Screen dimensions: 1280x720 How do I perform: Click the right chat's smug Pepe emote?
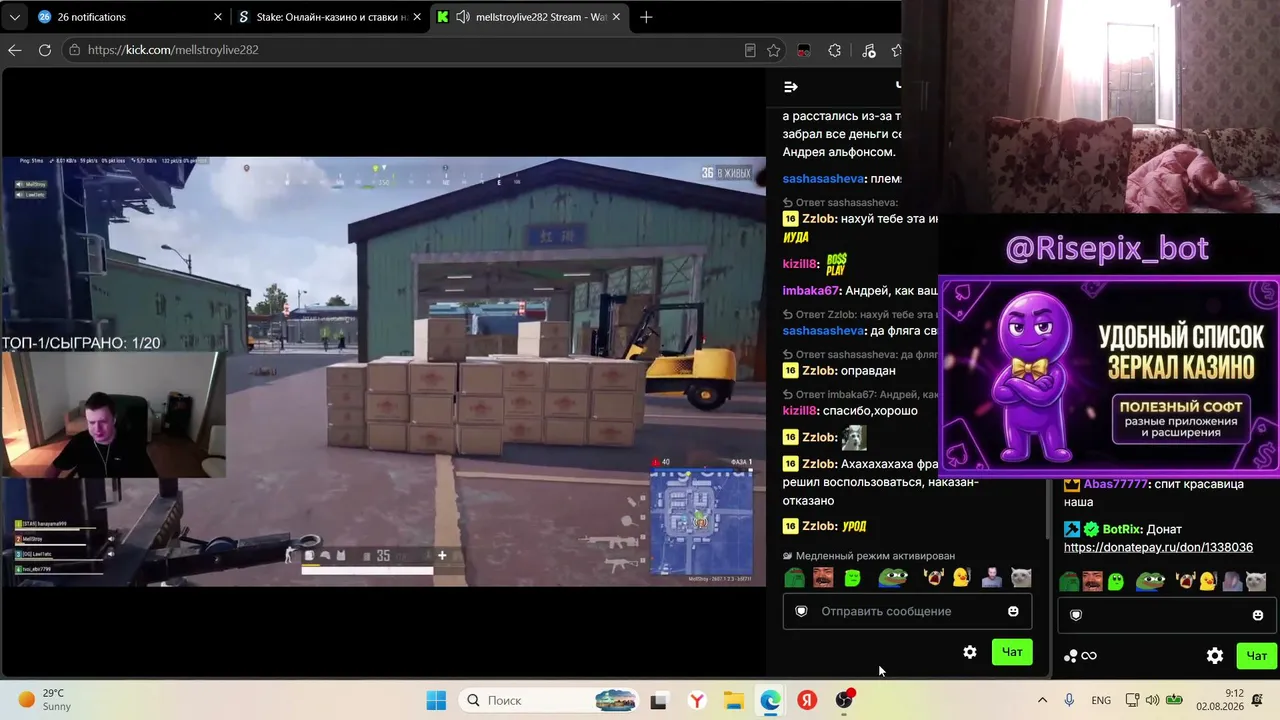click(x=1150, y=581)
